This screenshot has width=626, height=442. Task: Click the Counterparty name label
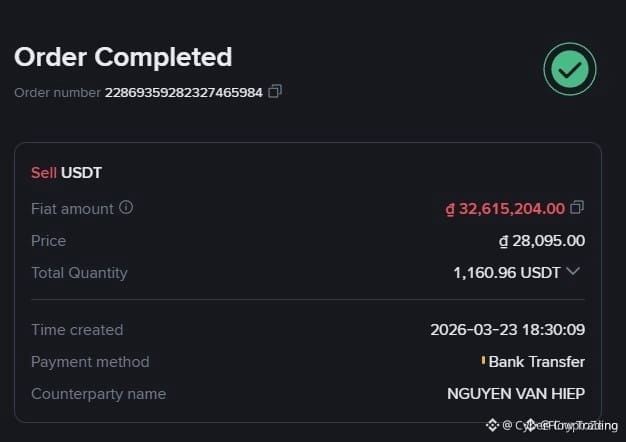98,394
